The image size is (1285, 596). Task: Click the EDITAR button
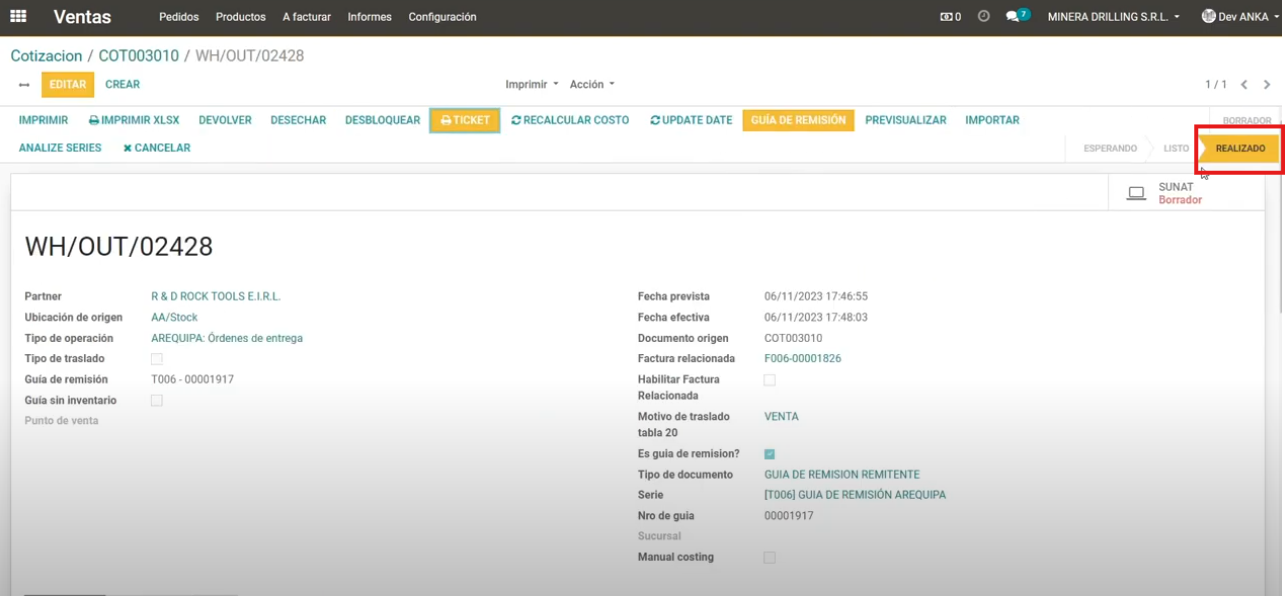(x=67, y=85)
